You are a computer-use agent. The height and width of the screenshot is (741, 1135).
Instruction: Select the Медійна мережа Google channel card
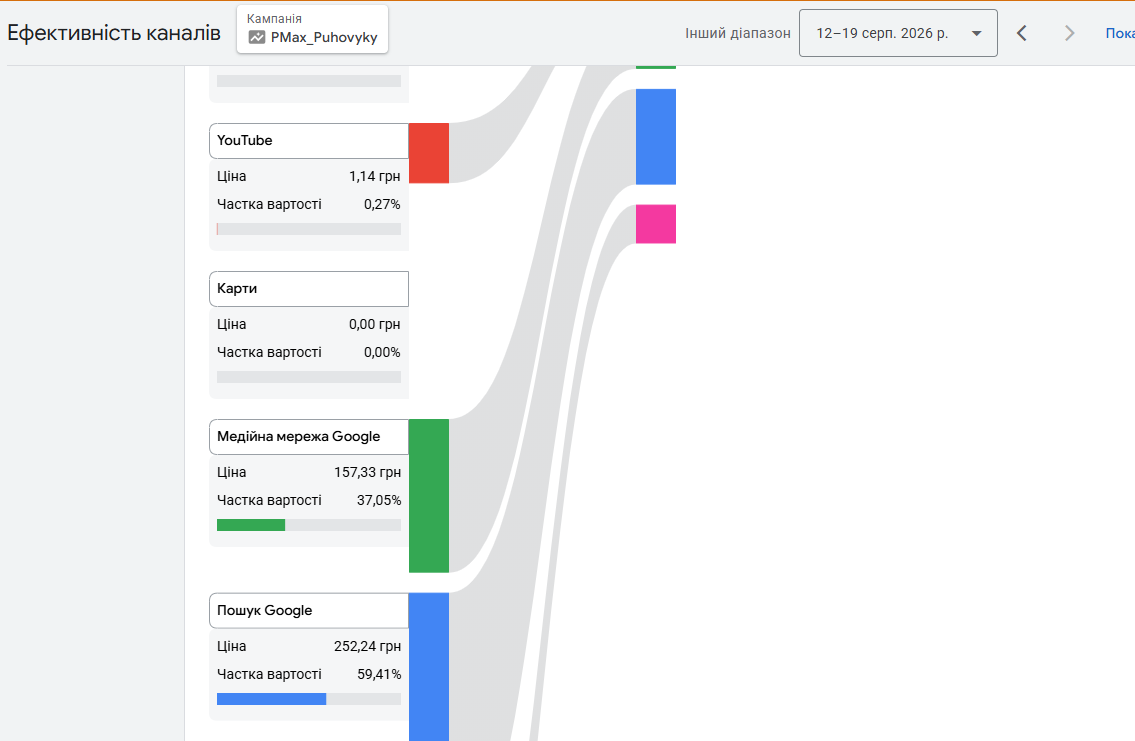[x=309, y=437]
